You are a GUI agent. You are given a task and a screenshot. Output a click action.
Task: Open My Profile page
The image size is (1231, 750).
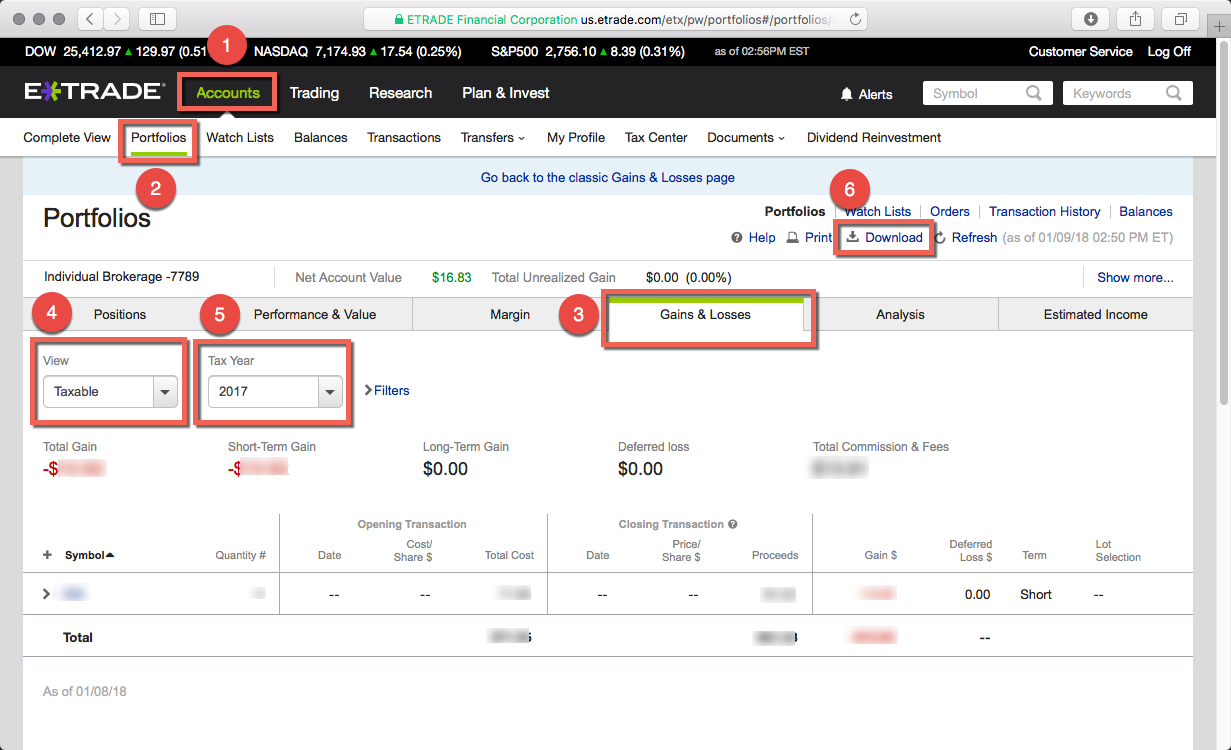click(x=576, y=138)
